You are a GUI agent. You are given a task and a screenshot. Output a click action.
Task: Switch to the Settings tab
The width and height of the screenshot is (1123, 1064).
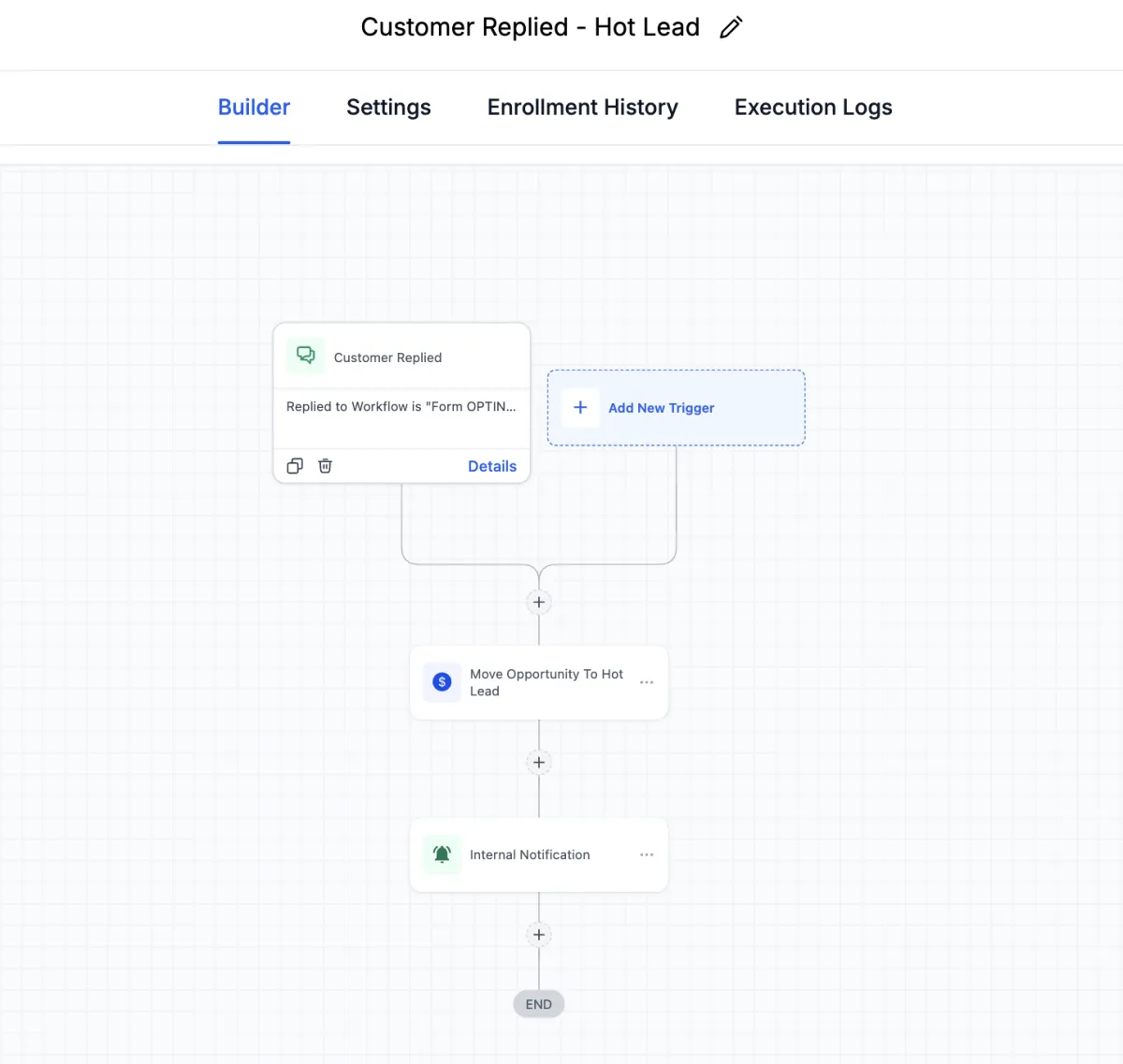click(x=388, y=108)
